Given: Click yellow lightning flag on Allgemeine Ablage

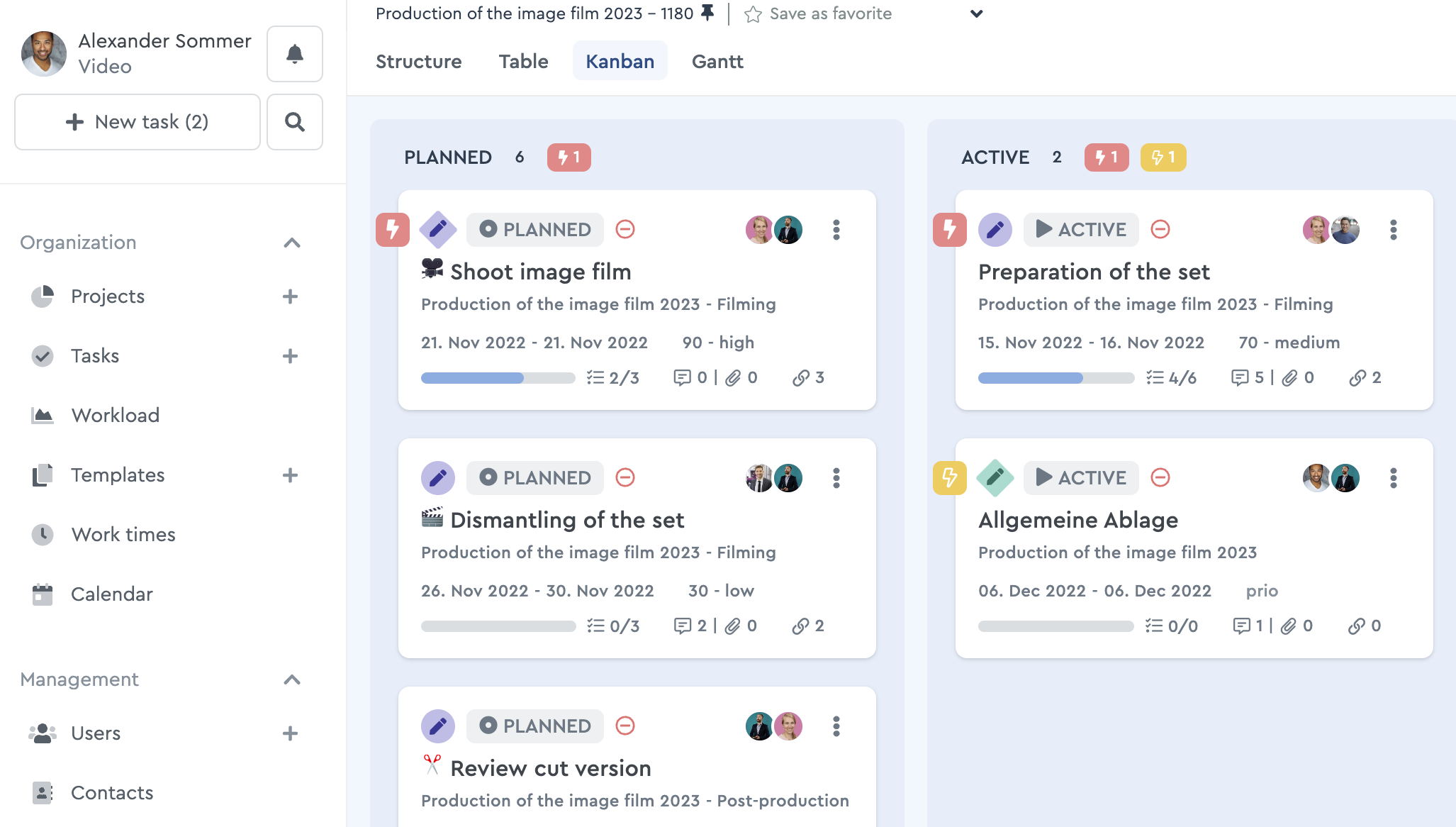Looking at the screenshot, I should (950, 478).
